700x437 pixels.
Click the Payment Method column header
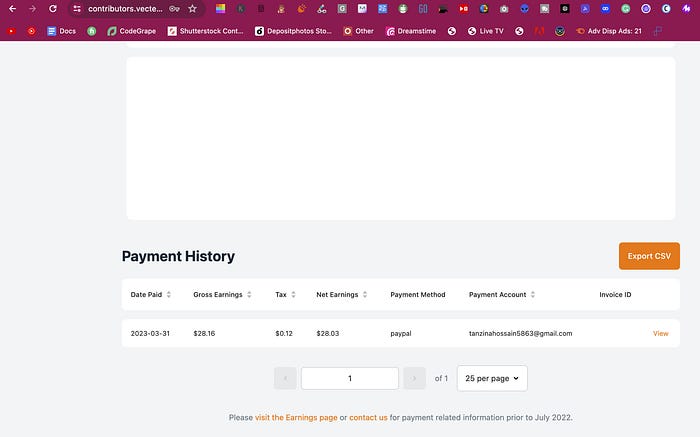[418, 295]
